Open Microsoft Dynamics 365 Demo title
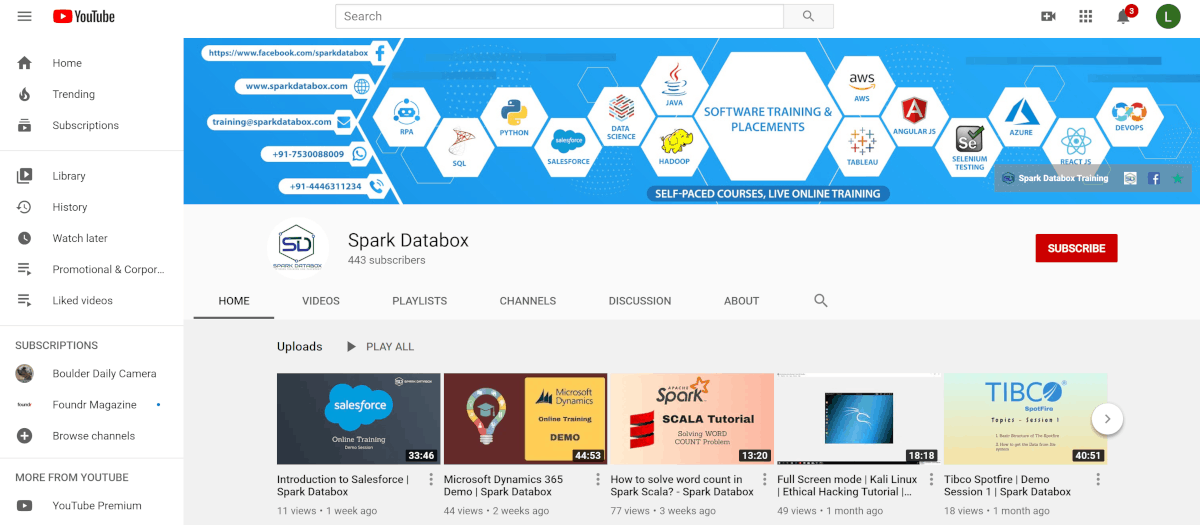This screenshot has height=525, width=1200. pyautogui.click(x=503, y=486)
